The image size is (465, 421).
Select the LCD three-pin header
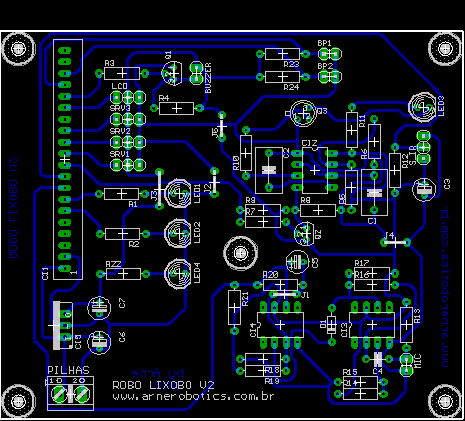point(128,97)
